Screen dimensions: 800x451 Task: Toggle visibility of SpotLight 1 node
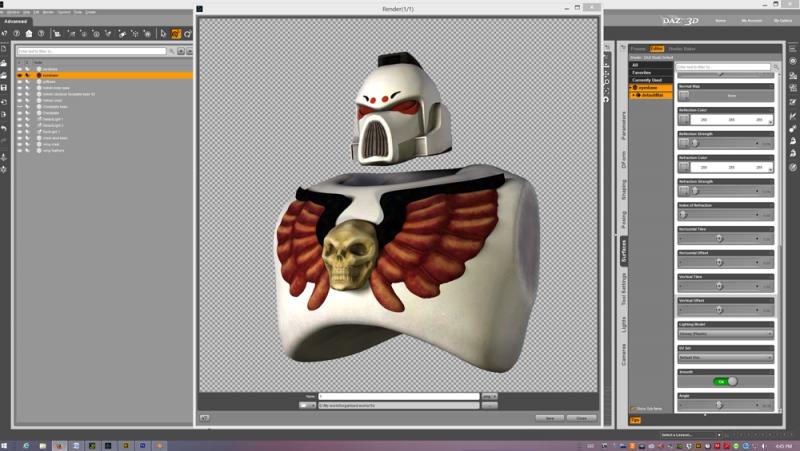point(20,132)
